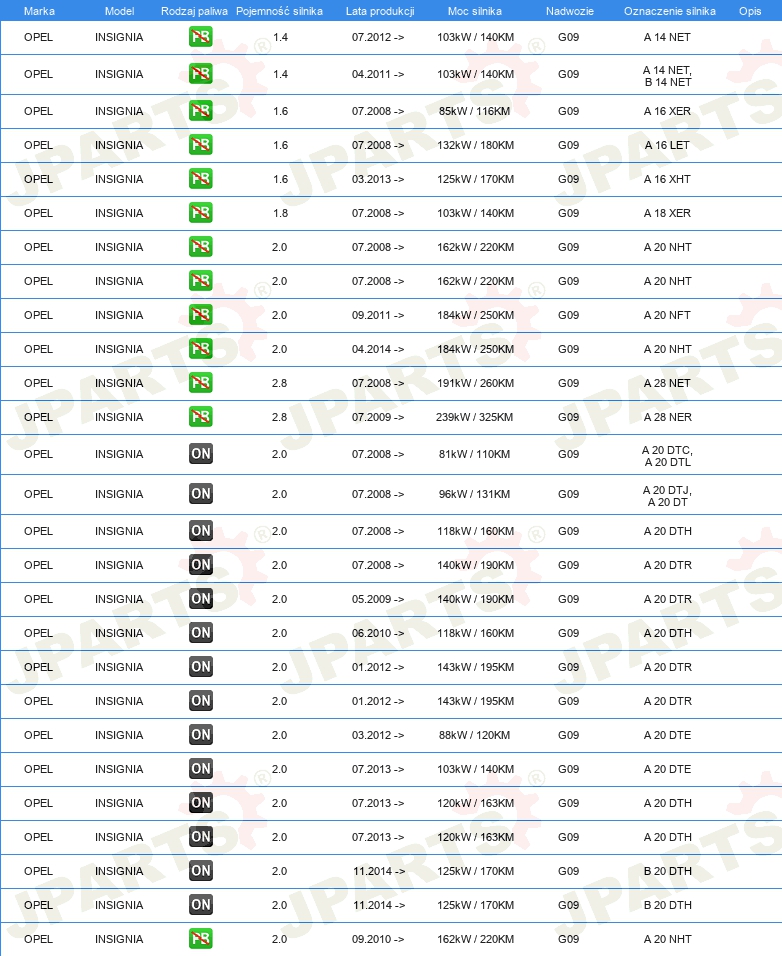The image size is (782, 956).
Task: Click the production date '07.2012 ->'
Action: click(378, 38)
